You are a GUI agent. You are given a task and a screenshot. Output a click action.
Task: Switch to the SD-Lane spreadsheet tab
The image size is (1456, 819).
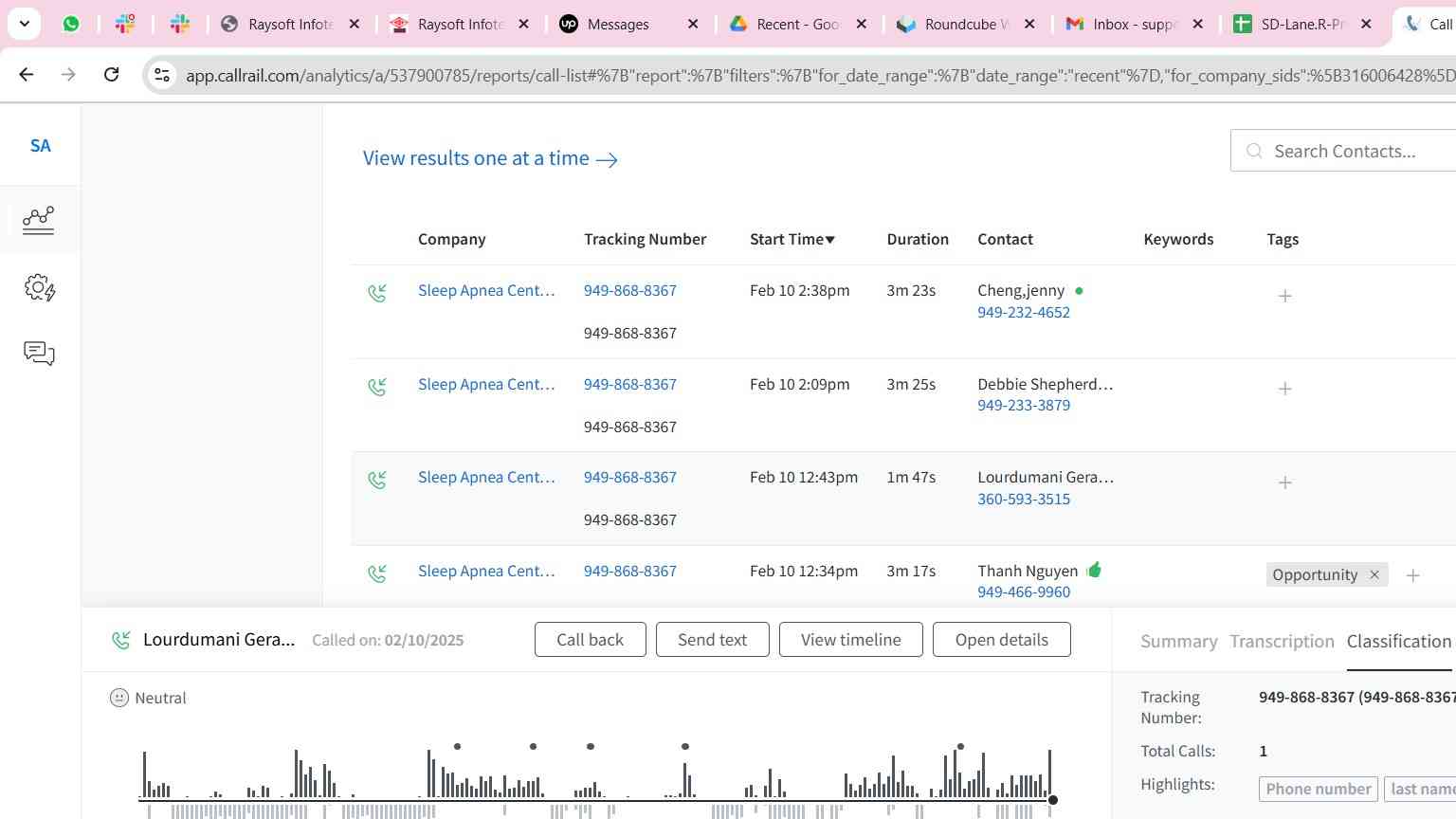(x=1302, y=24)
